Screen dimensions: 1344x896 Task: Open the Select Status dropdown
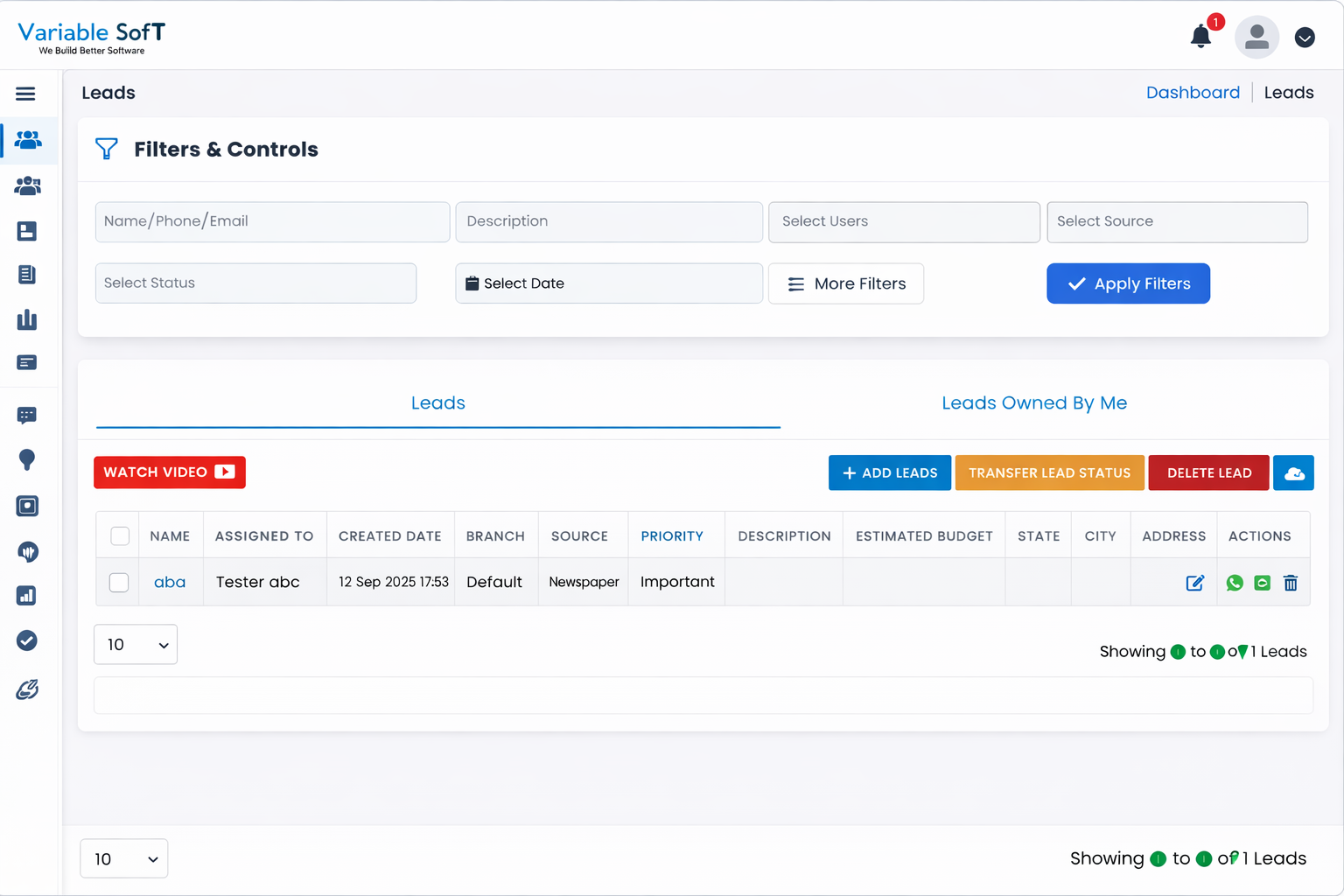tap(255, 283)
